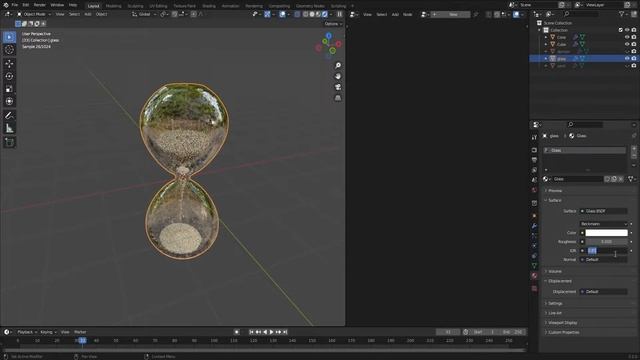Jump to the timeline end frame
Viewport: 640px width, 360px height.
[x=285, y=332]
